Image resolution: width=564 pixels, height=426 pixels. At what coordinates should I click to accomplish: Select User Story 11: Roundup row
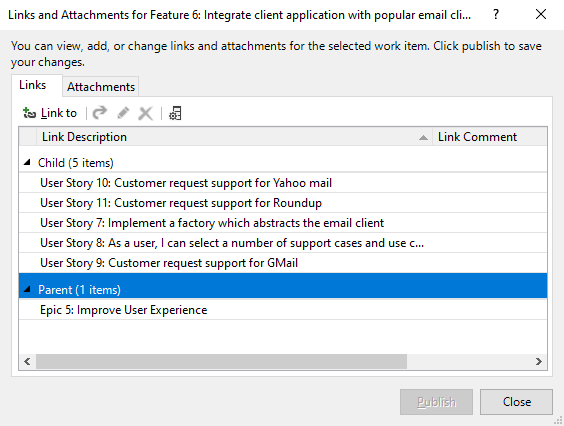pos(283,203)
